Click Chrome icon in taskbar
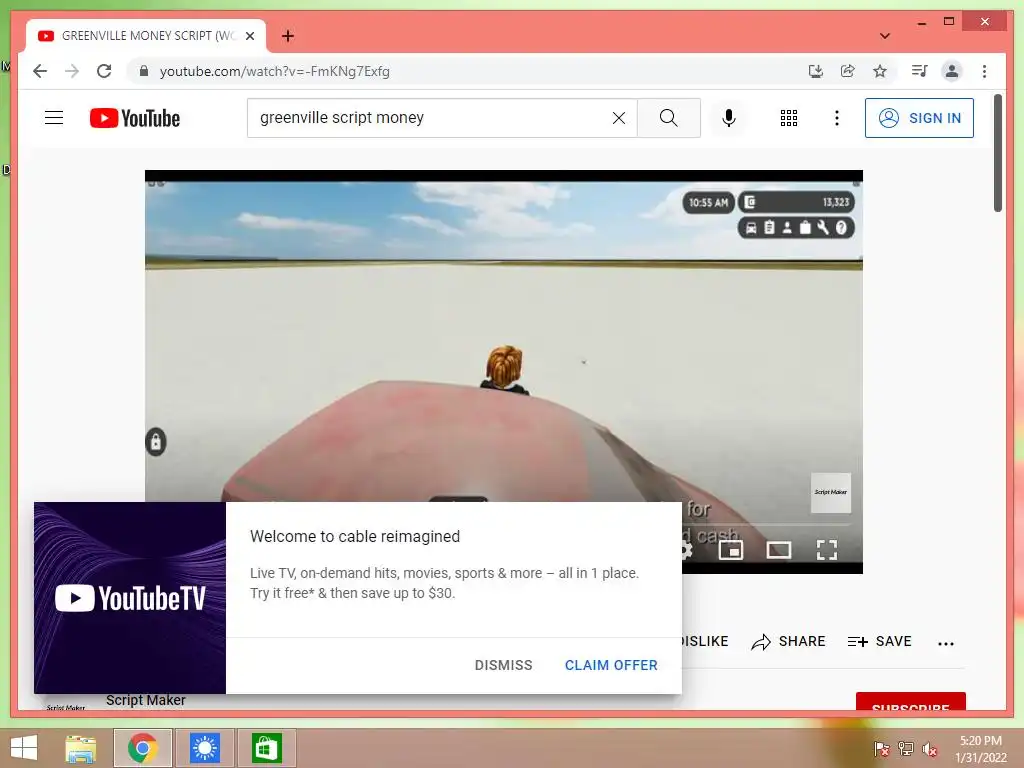Screen dimensions: 1024x768 [x=142, y=748]
